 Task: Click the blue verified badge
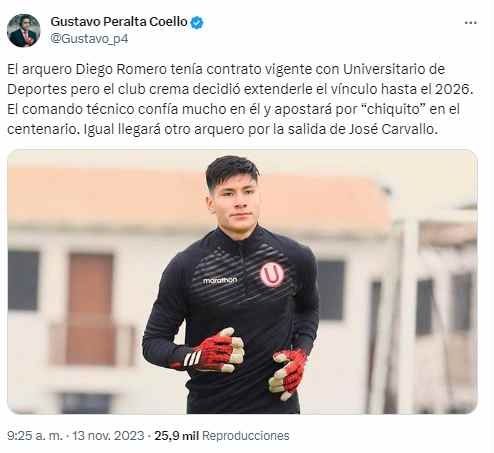coord(197,23)
